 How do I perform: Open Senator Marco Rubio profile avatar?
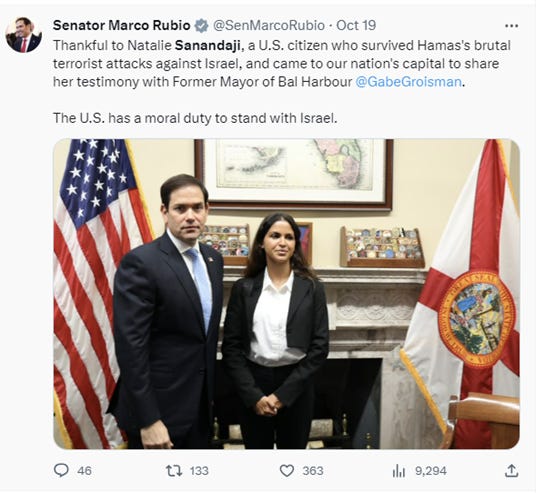point(24,34)
